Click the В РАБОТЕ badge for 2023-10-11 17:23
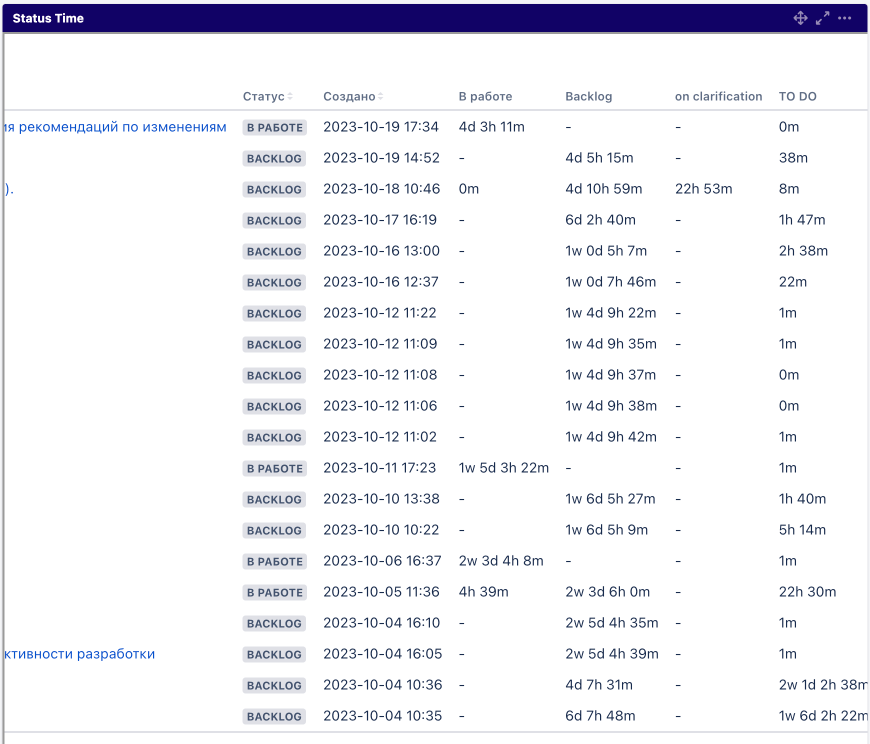Screen dimensions: 870x744 tap(274, 469)
